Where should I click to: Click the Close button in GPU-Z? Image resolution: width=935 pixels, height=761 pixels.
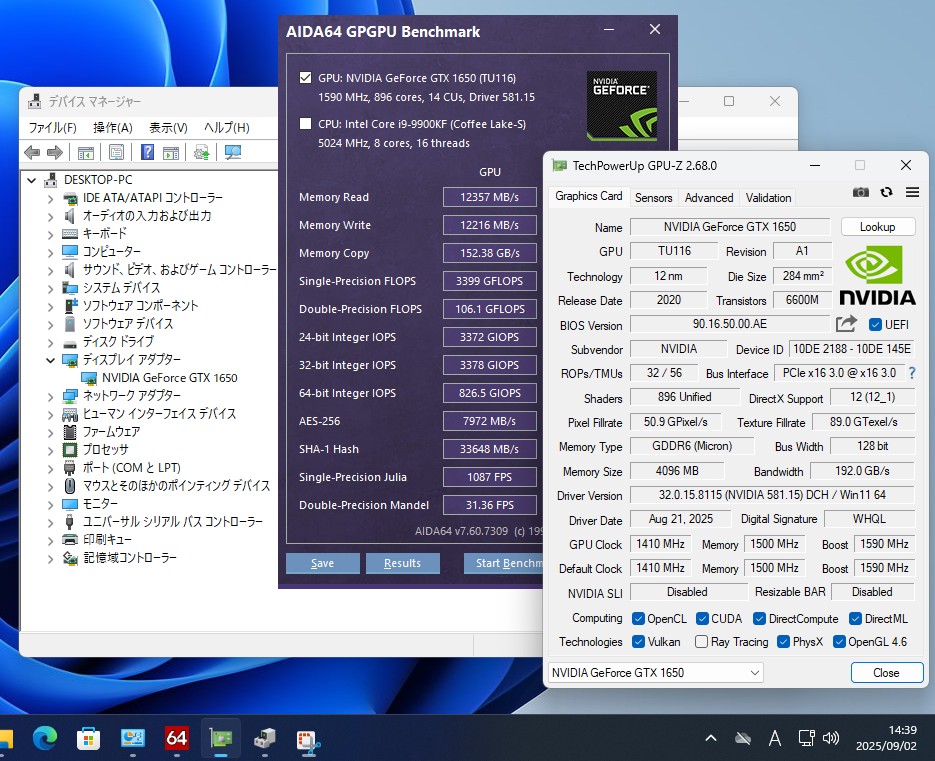click(887, 673)
